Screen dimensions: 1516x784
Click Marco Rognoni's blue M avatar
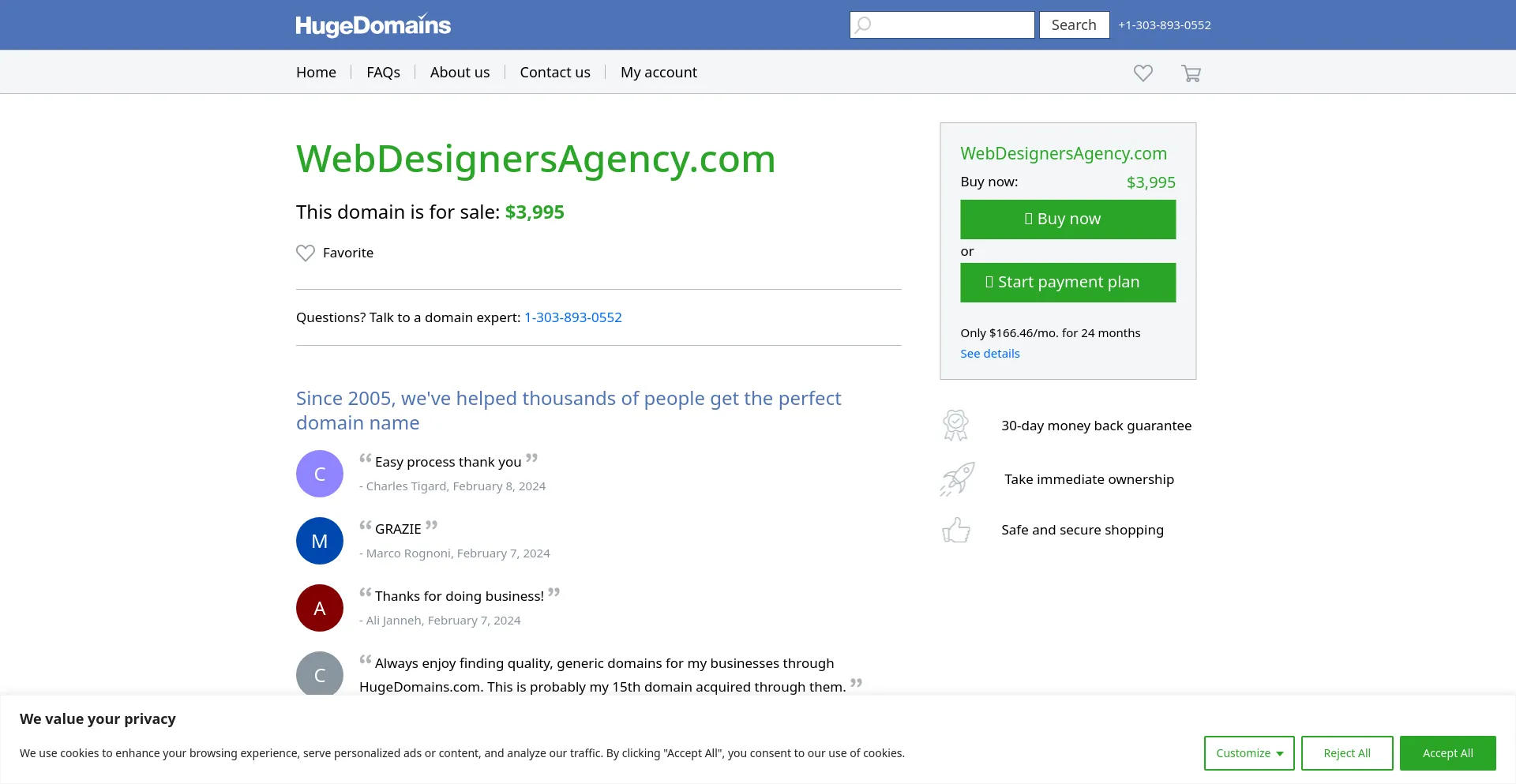point(320,541)
